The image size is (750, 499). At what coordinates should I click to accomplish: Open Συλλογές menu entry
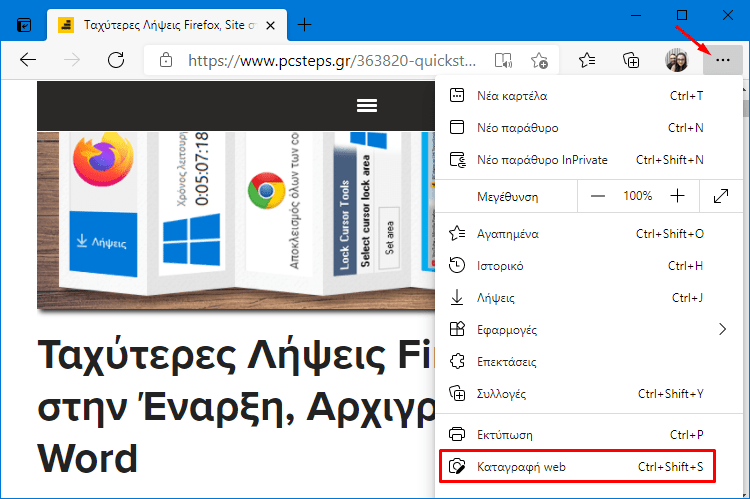click(588, 394)
